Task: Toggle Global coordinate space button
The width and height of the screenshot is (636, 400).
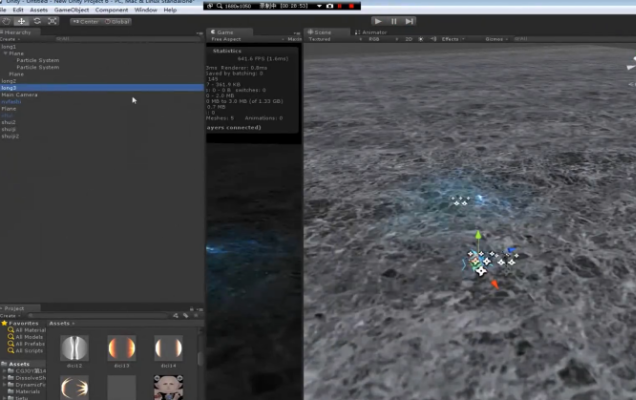Action: point(117,21)
